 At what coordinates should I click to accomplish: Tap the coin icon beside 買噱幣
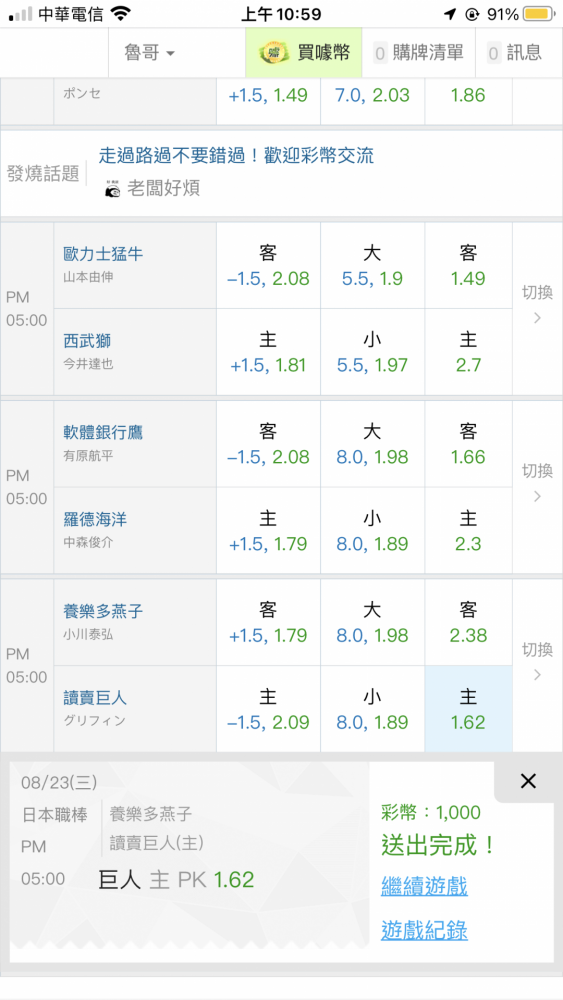pyautogui.click(x=274, y=53)
